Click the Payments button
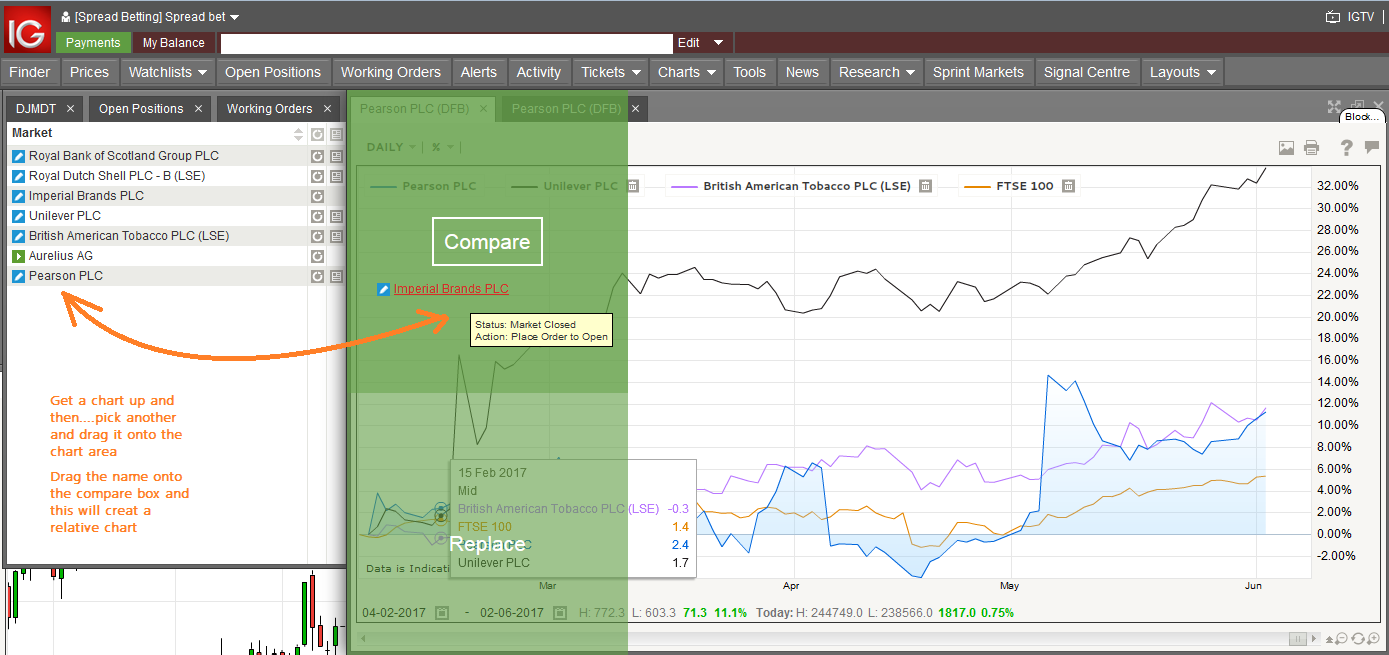 93,43
